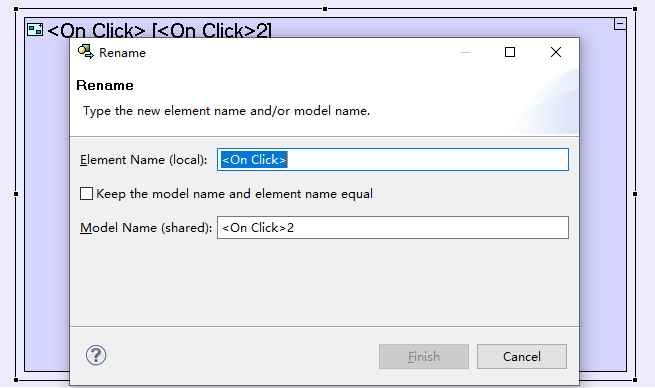This screenshot has height=388, width=655.
Task: Click the Finish button
Action: point(424,357)
